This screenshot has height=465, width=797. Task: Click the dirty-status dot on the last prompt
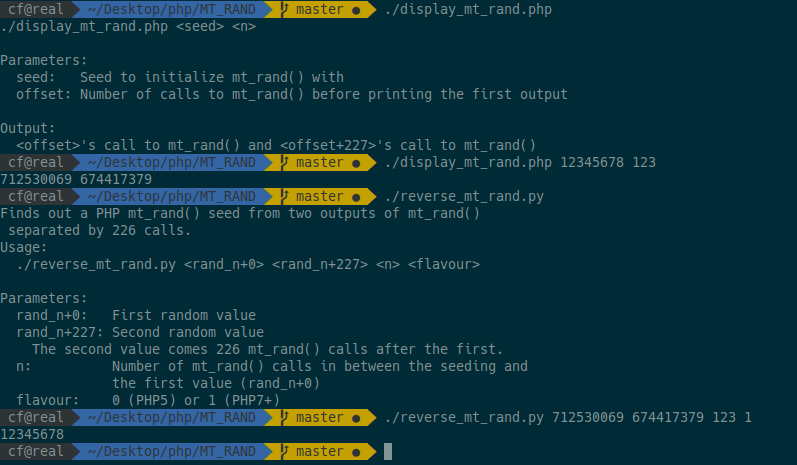(x=356, y=452)
